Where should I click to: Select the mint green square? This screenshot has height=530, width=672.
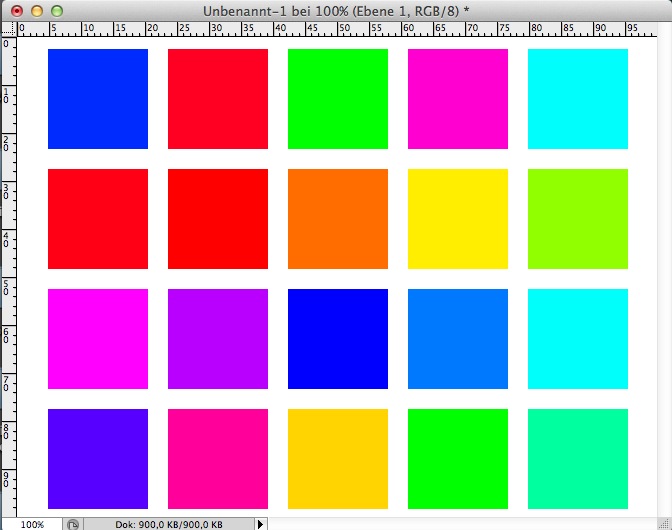click(x=577, y=459)
